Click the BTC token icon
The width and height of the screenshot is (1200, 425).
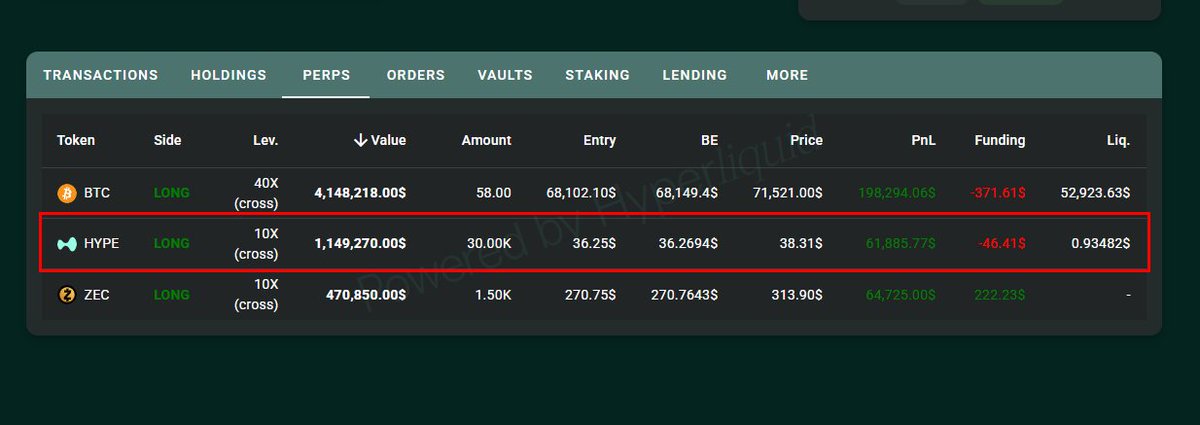coord(67,192)
